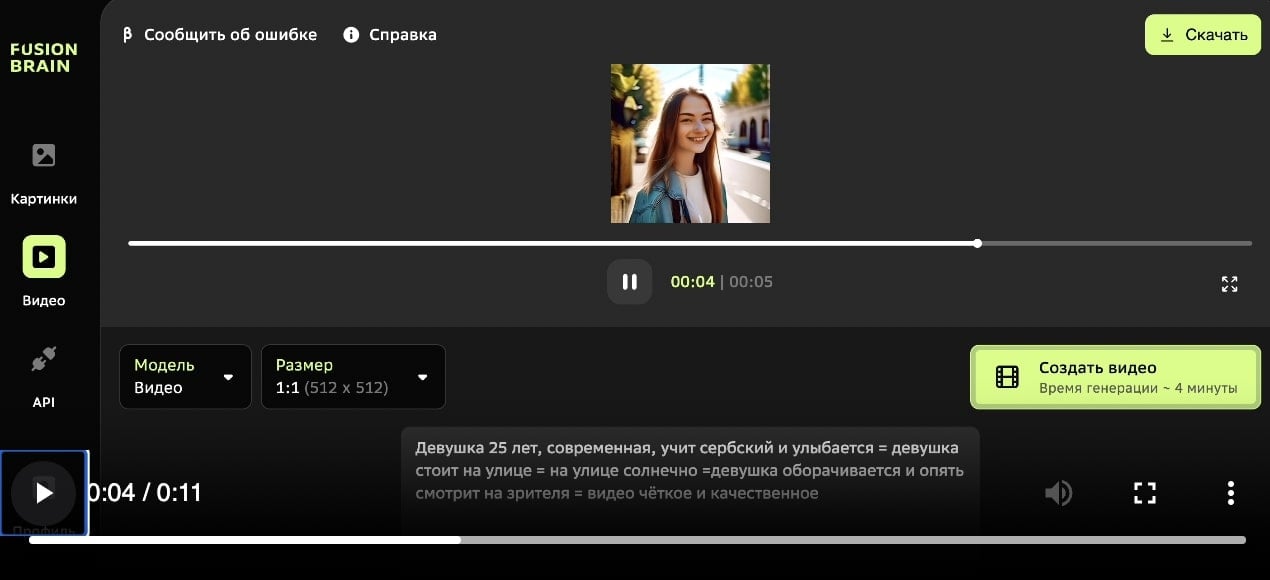Click the Размер dropdown arrow
The width and height of the screenshot is (1270, 580).
422,377
